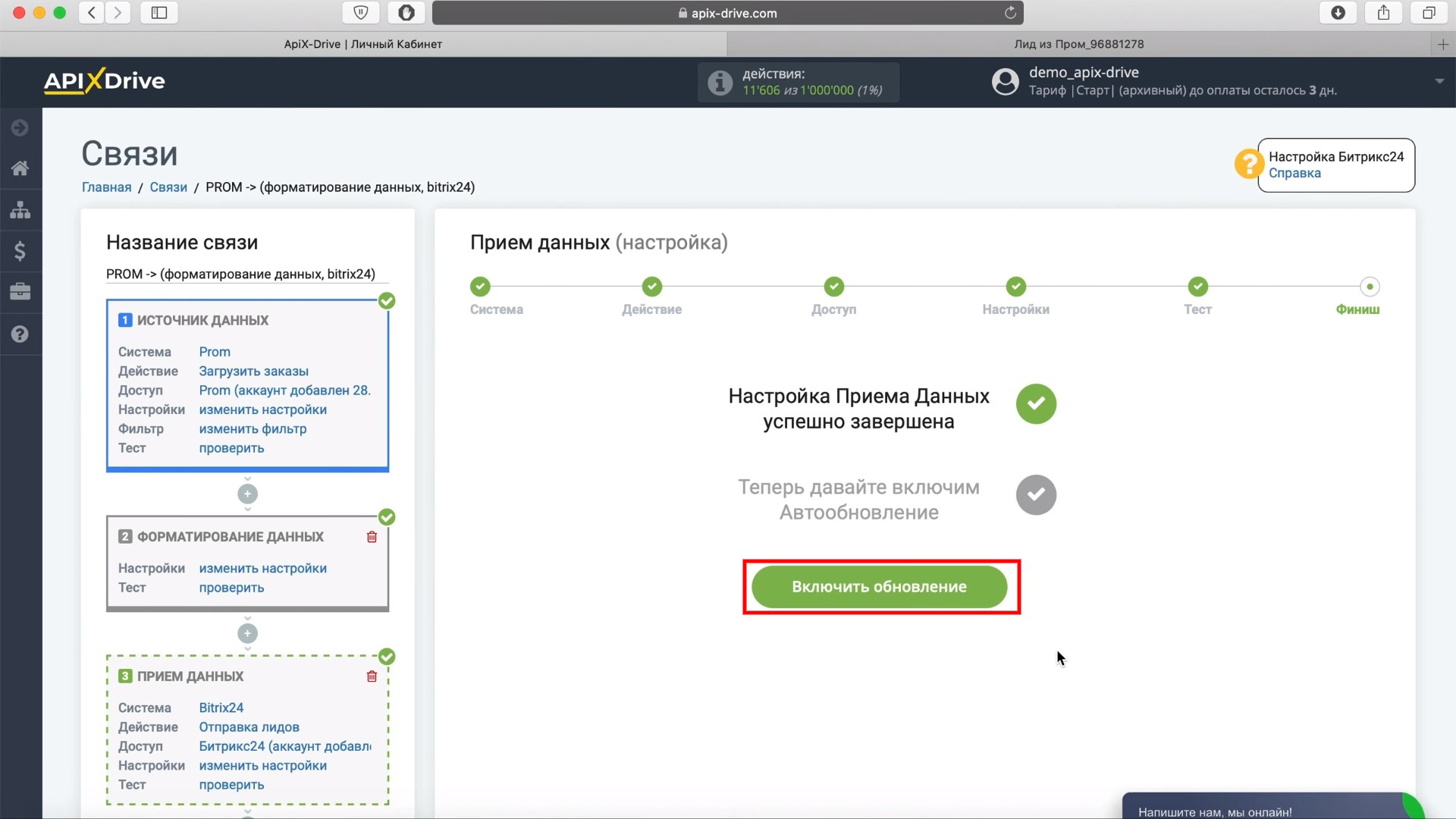Switch to Лид из Пром_96881278 tab
The width and height of the screenshot is (1456, 819).
1079,44
